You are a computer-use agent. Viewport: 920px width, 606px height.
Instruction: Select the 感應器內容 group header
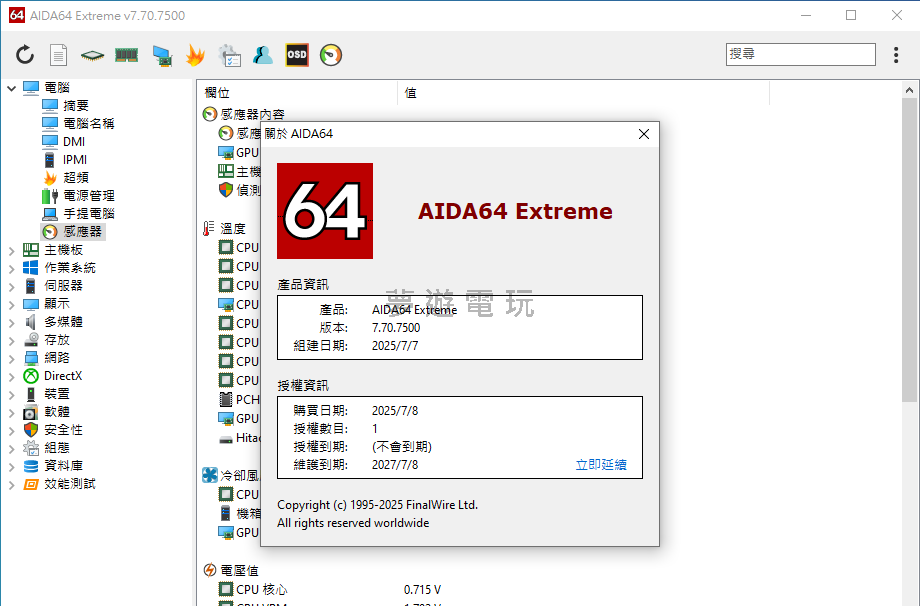[x=252, y=114]
